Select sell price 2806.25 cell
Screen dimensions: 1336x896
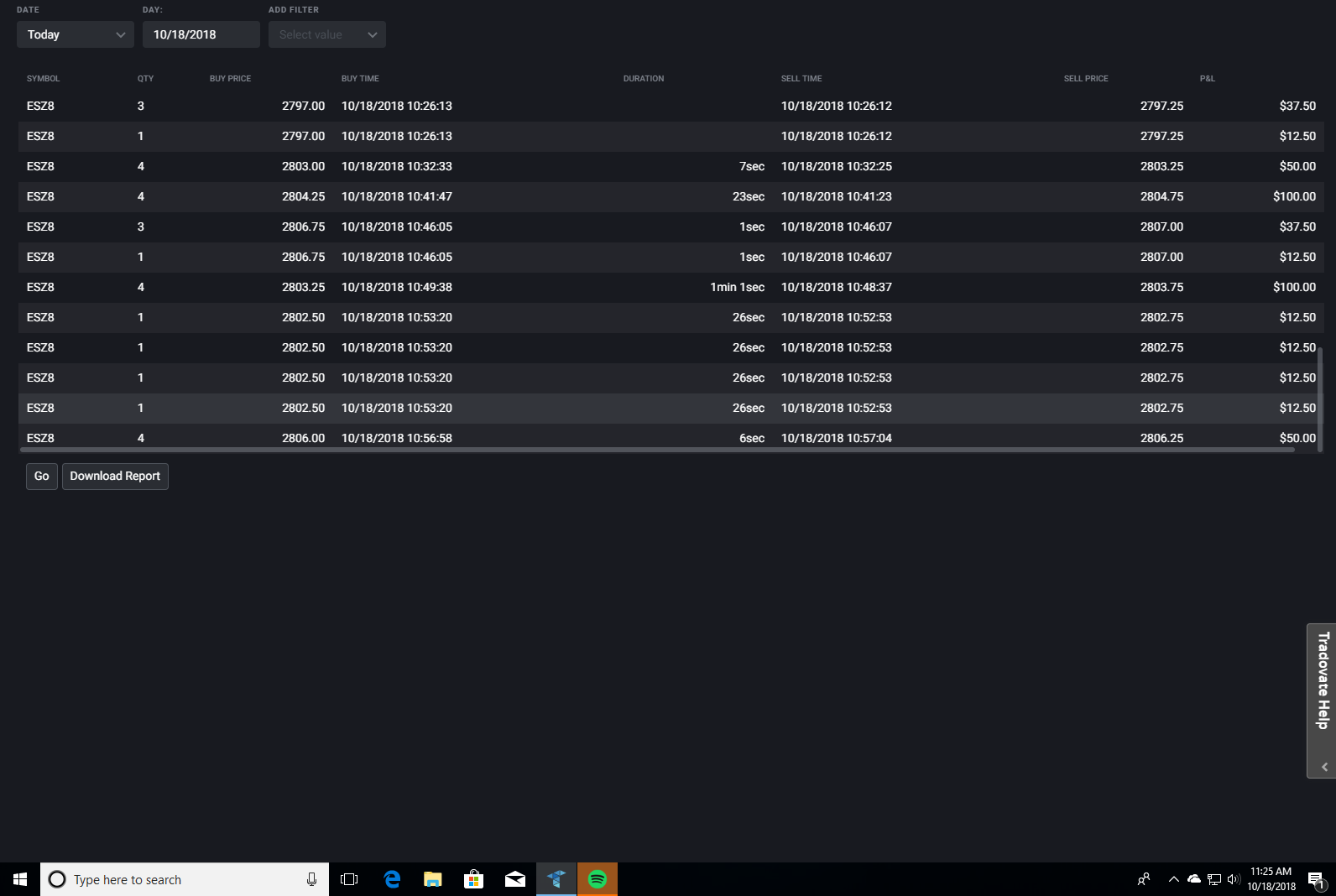click(1161, 438)
